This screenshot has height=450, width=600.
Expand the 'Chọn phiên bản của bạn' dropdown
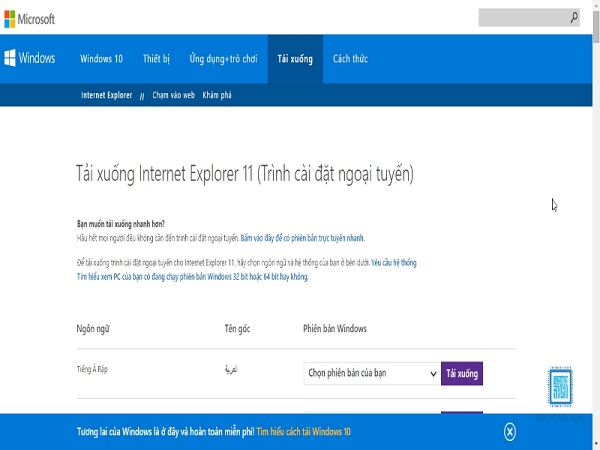click(x=372, y=373)
